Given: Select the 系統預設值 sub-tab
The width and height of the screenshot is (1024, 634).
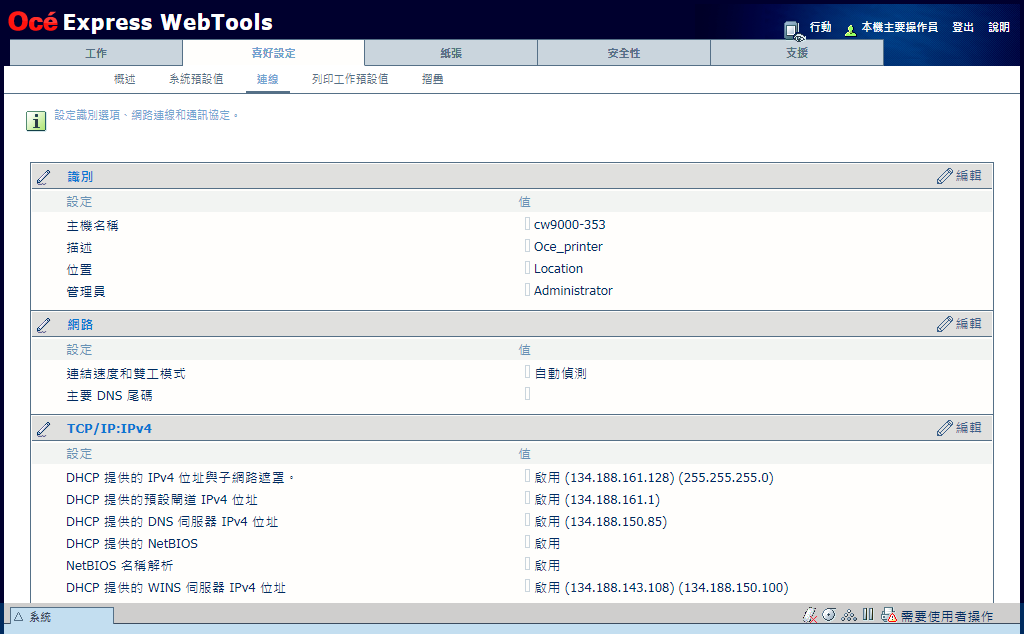Looking at the screenshot, I should pos(196,79).
